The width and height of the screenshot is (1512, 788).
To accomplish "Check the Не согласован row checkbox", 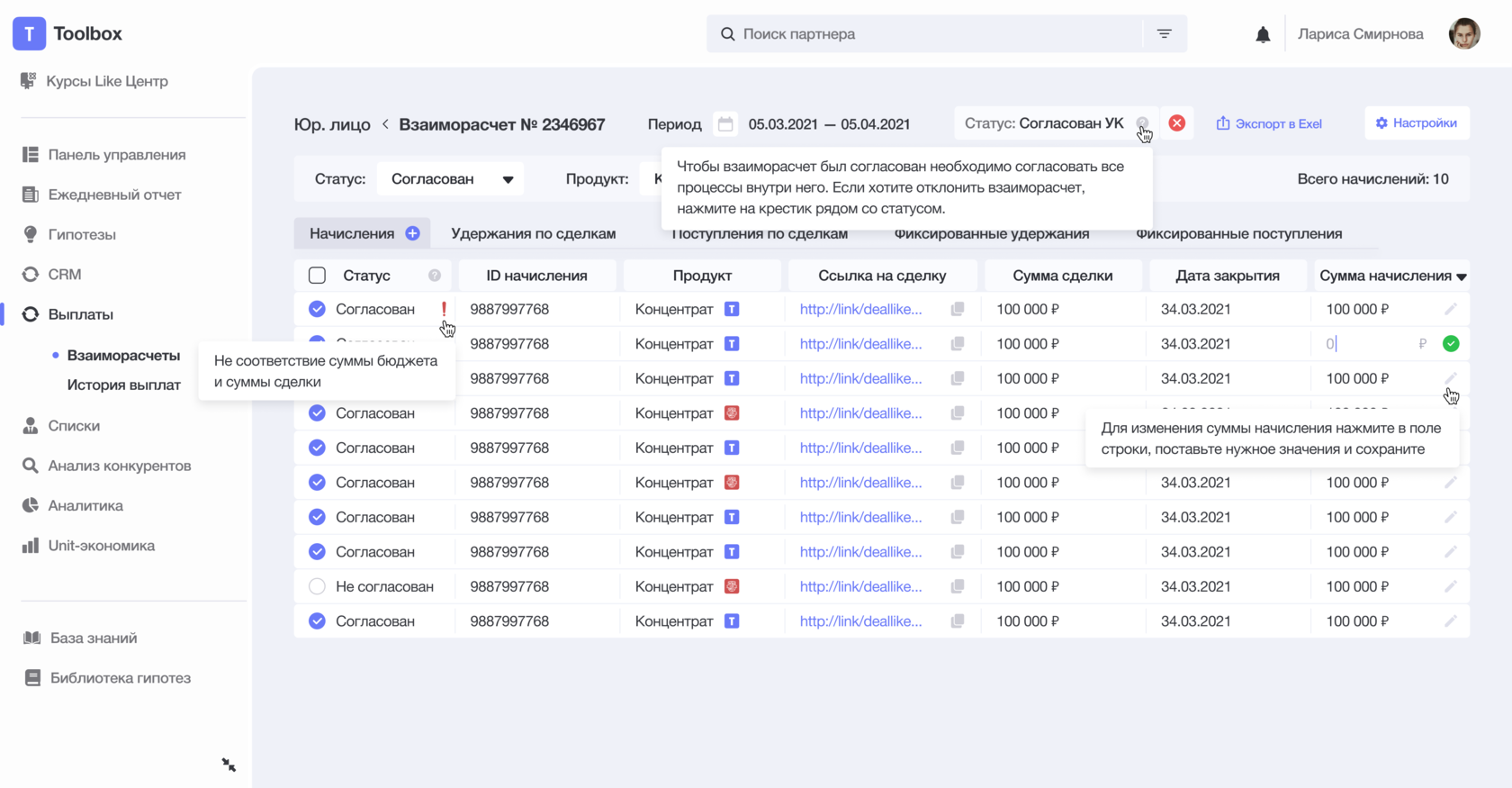I will 317,586.
